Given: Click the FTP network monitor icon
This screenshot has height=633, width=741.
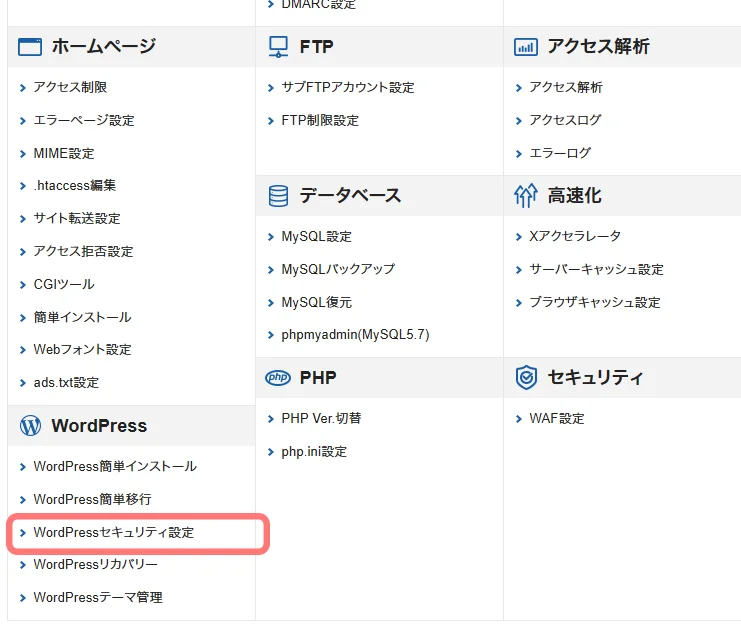Looking at the screenshot, I should [278, 47].
